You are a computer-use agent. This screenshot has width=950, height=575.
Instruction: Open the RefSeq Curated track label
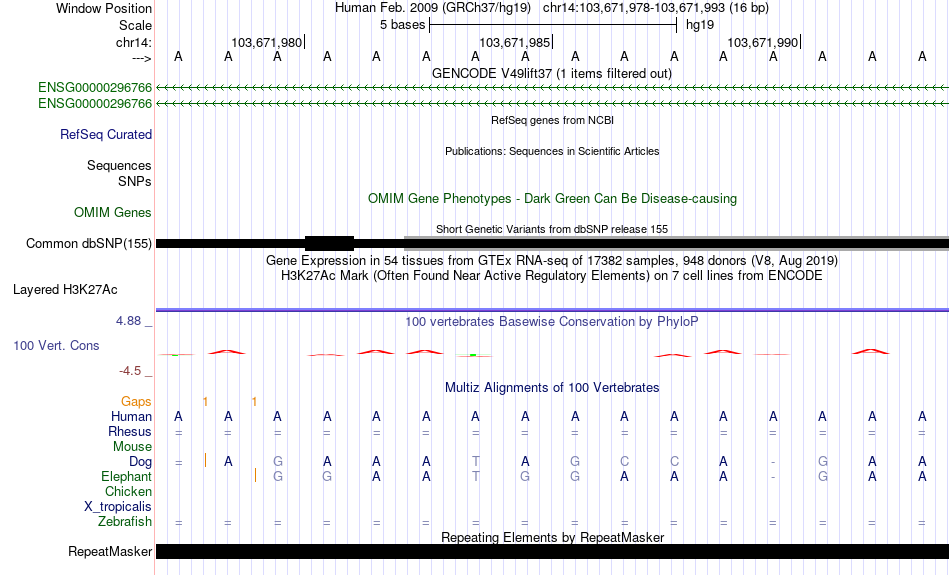point(105,135)
